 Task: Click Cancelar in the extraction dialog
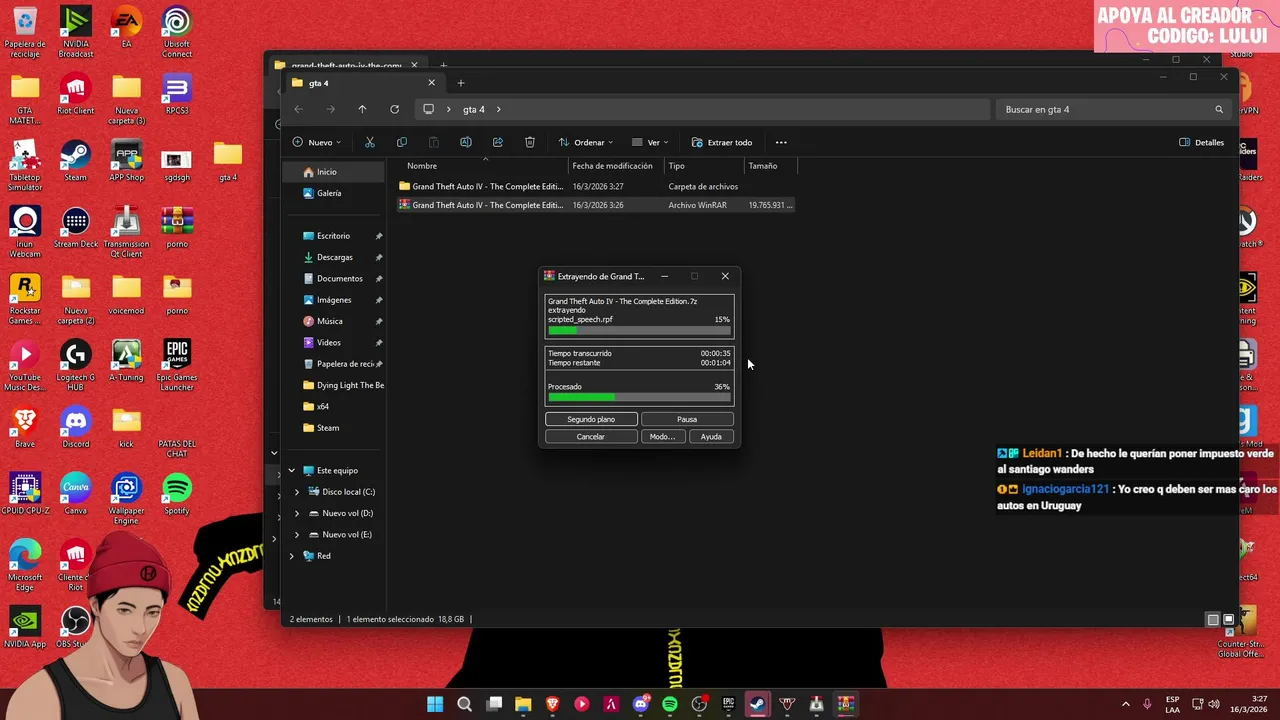tap(591, 436)
